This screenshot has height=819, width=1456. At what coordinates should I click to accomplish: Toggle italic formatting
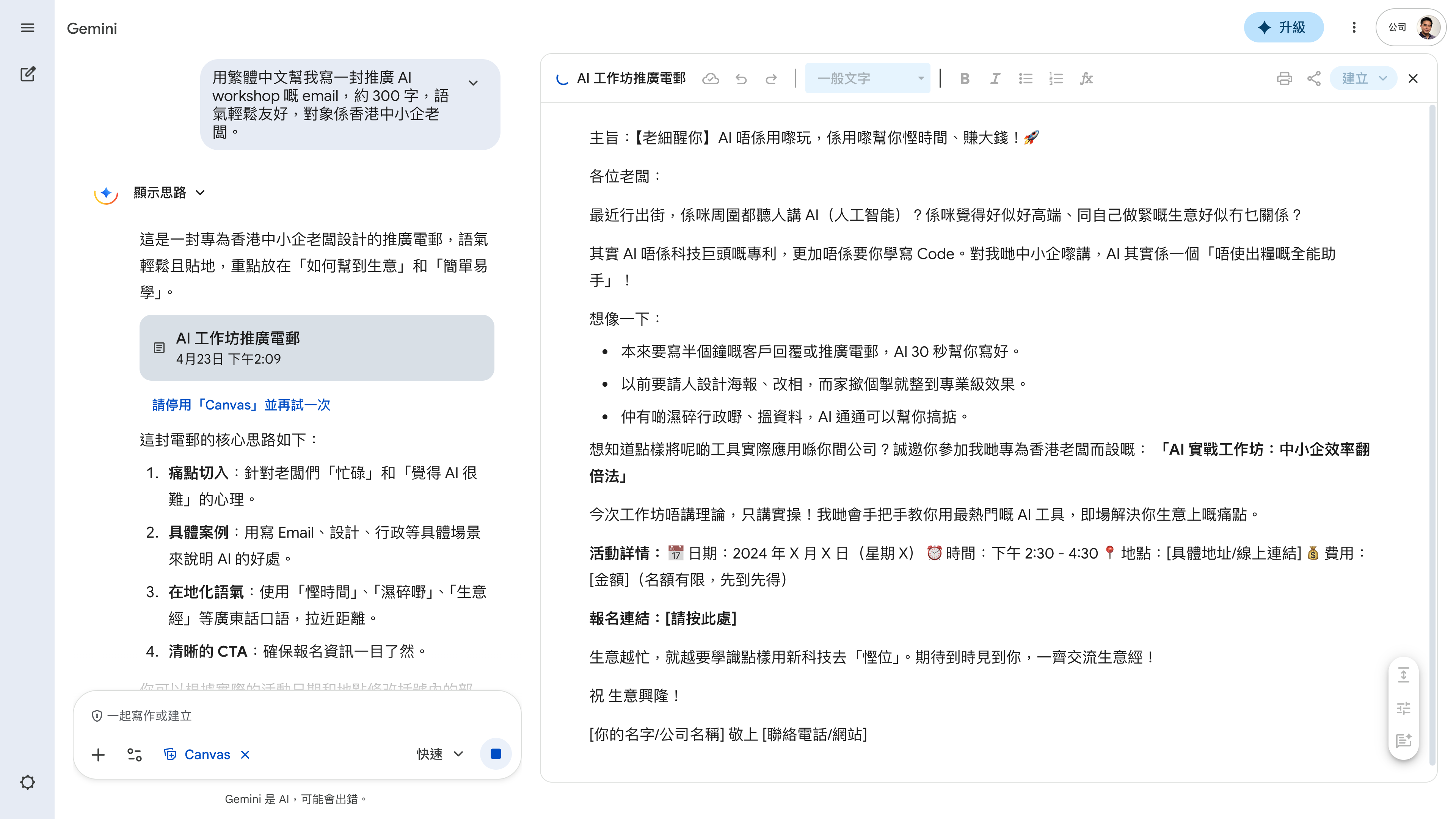pyautogui.click(x=995, y=78)
